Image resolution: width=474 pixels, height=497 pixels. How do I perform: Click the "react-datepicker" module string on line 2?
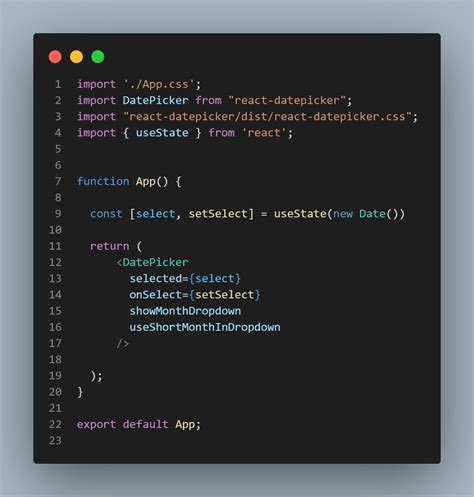[x=287, y=100]
